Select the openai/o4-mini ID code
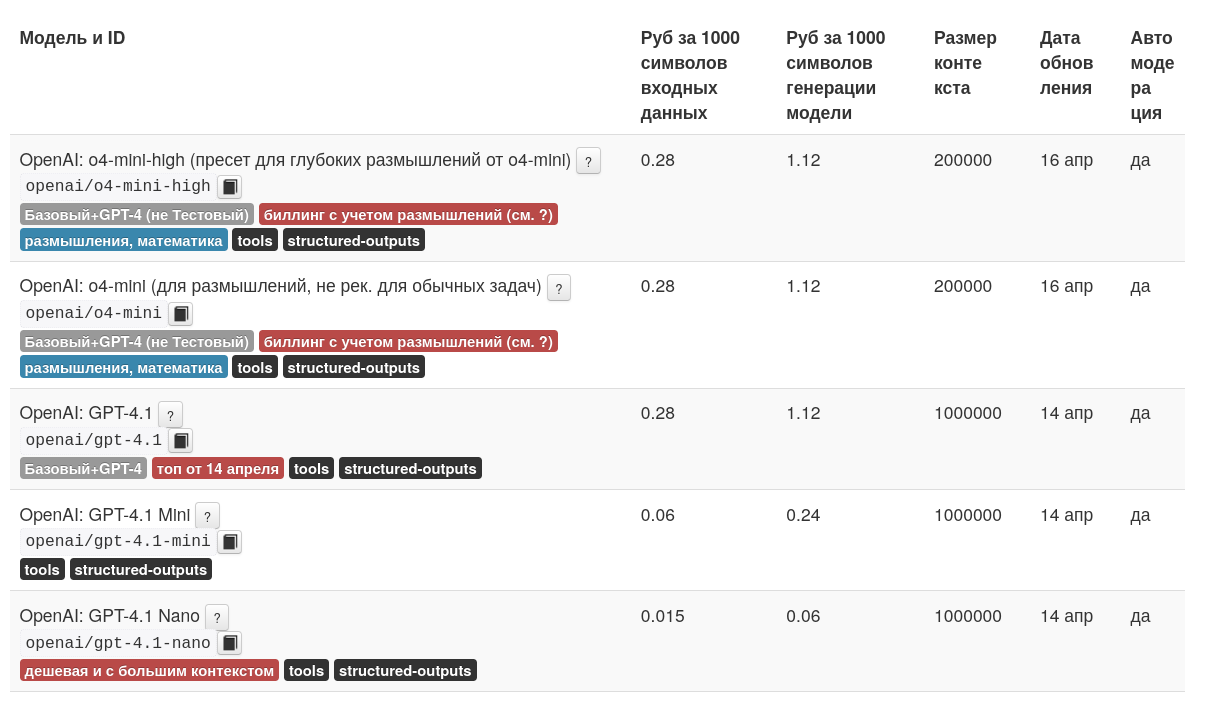The image size is (1207, 701). tap(94, 313)
